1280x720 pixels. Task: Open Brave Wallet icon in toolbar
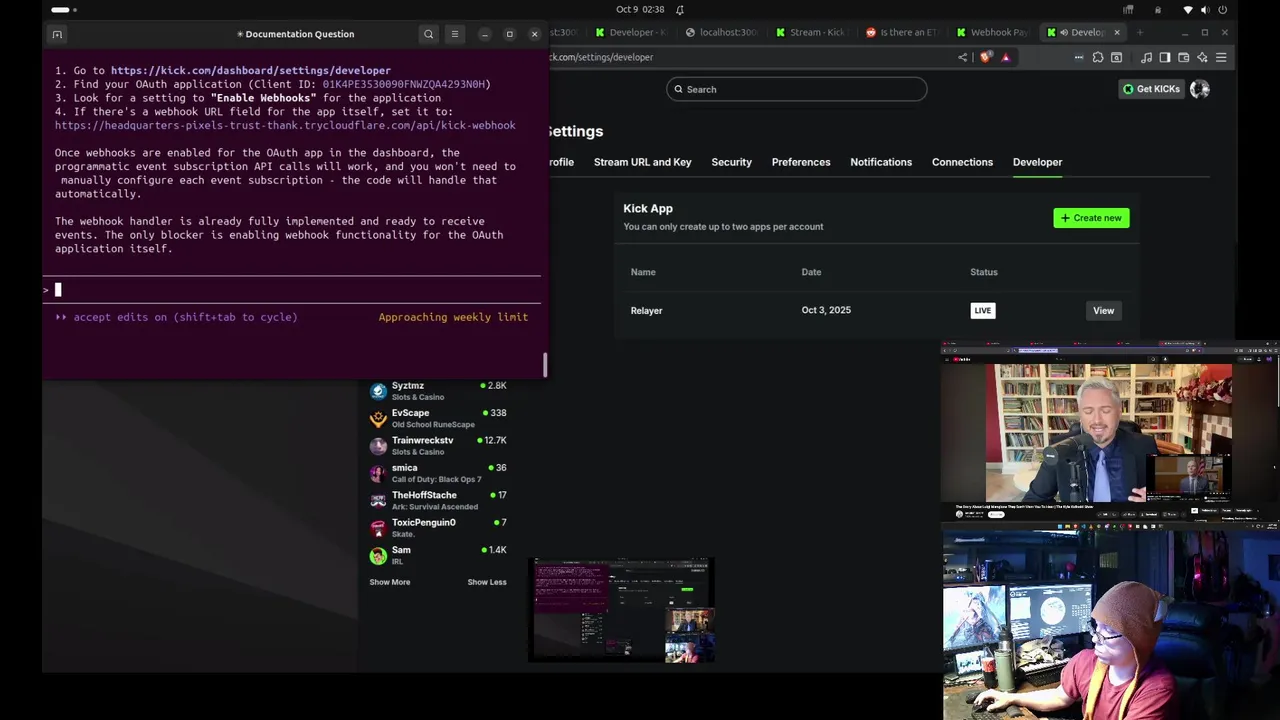[1184, 57]
